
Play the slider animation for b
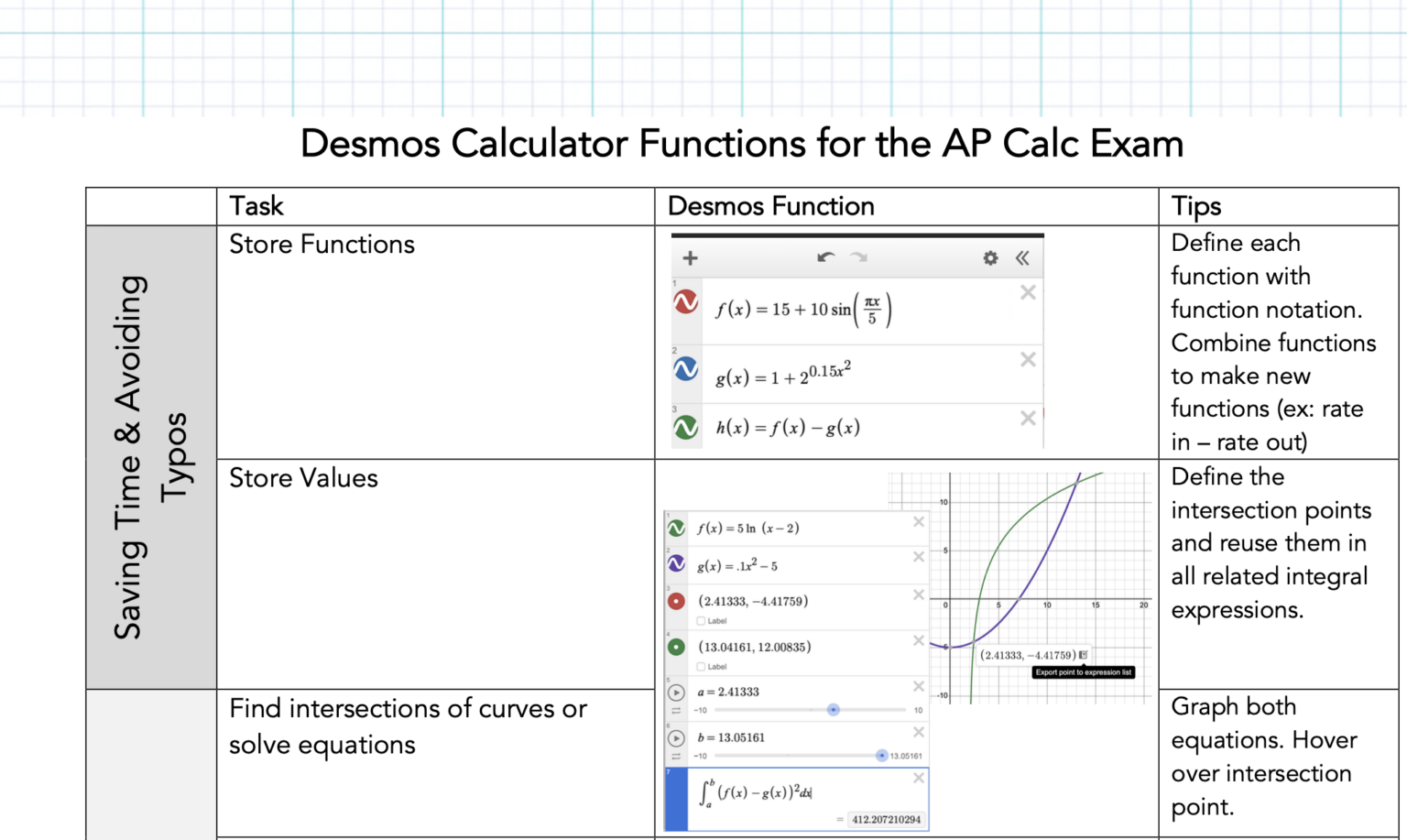pos(676,738)
